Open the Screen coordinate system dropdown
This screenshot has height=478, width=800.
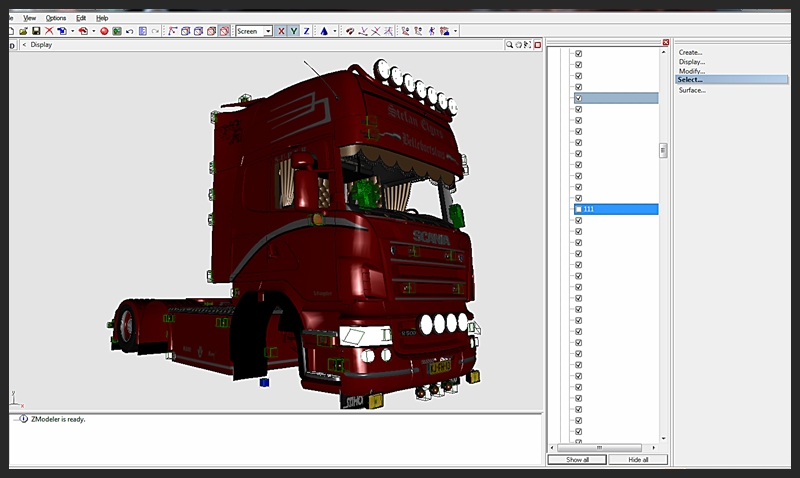point(268,31)
